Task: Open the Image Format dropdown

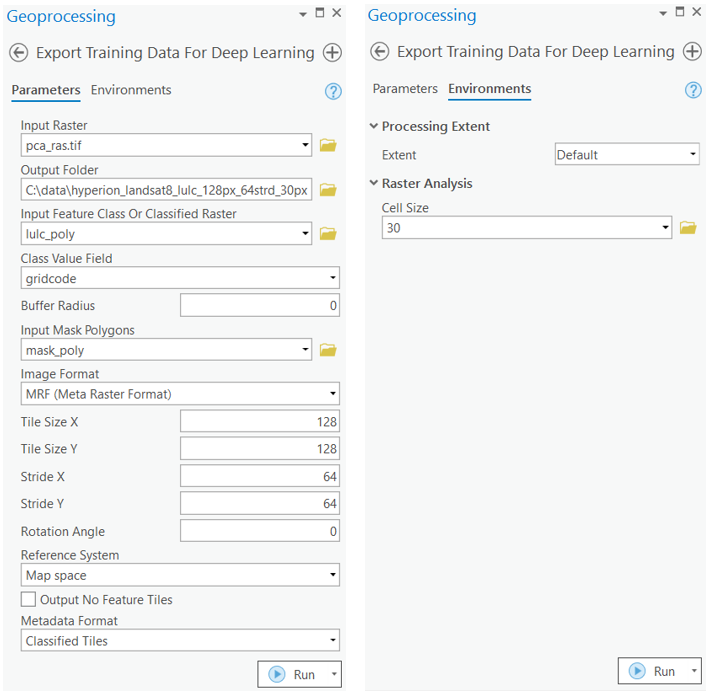Action: click(x=180, y=394)
